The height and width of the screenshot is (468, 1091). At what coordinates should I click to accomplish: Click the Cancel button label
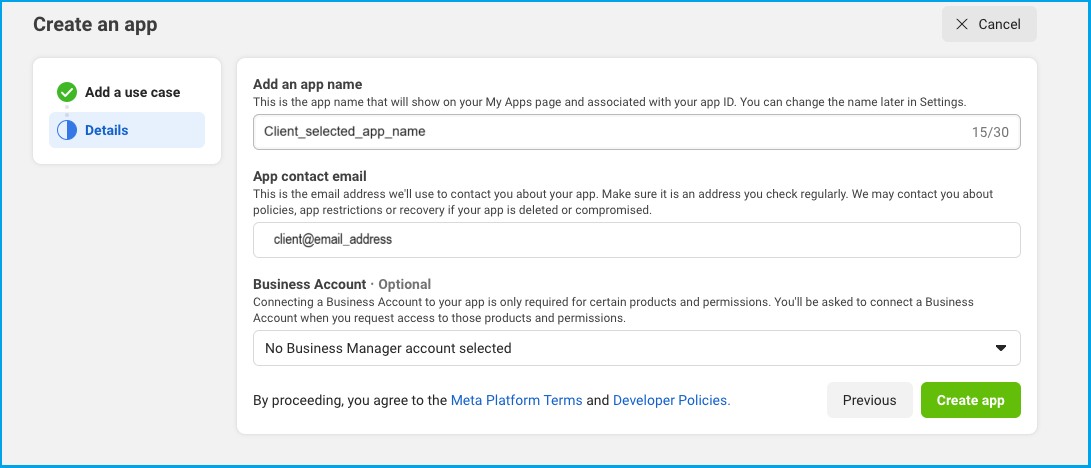pos(999,24)
